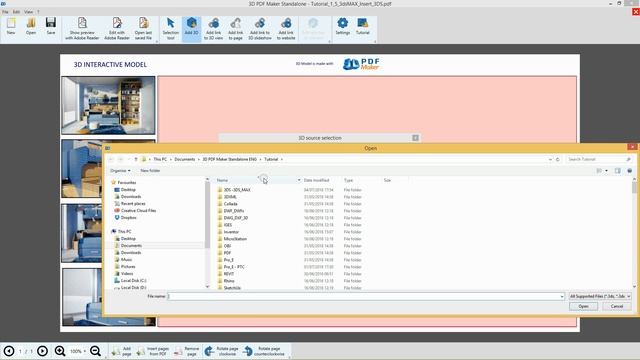Open the Settings gear
The image size is (640, 360).
tap(343, 27)
